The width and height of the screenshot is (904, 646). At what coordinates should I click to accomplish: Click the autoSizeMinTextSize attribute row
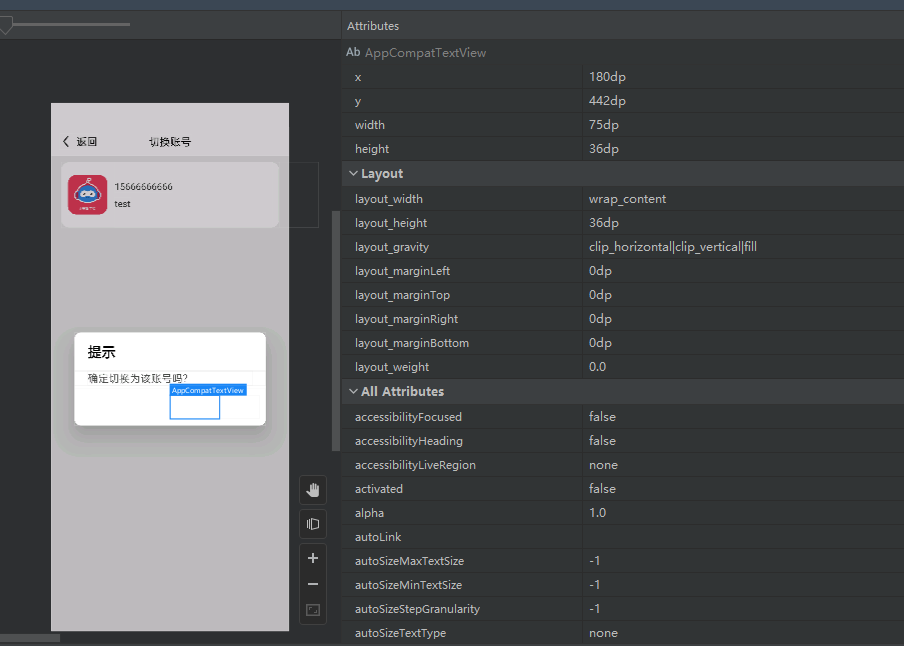[623, 585]
